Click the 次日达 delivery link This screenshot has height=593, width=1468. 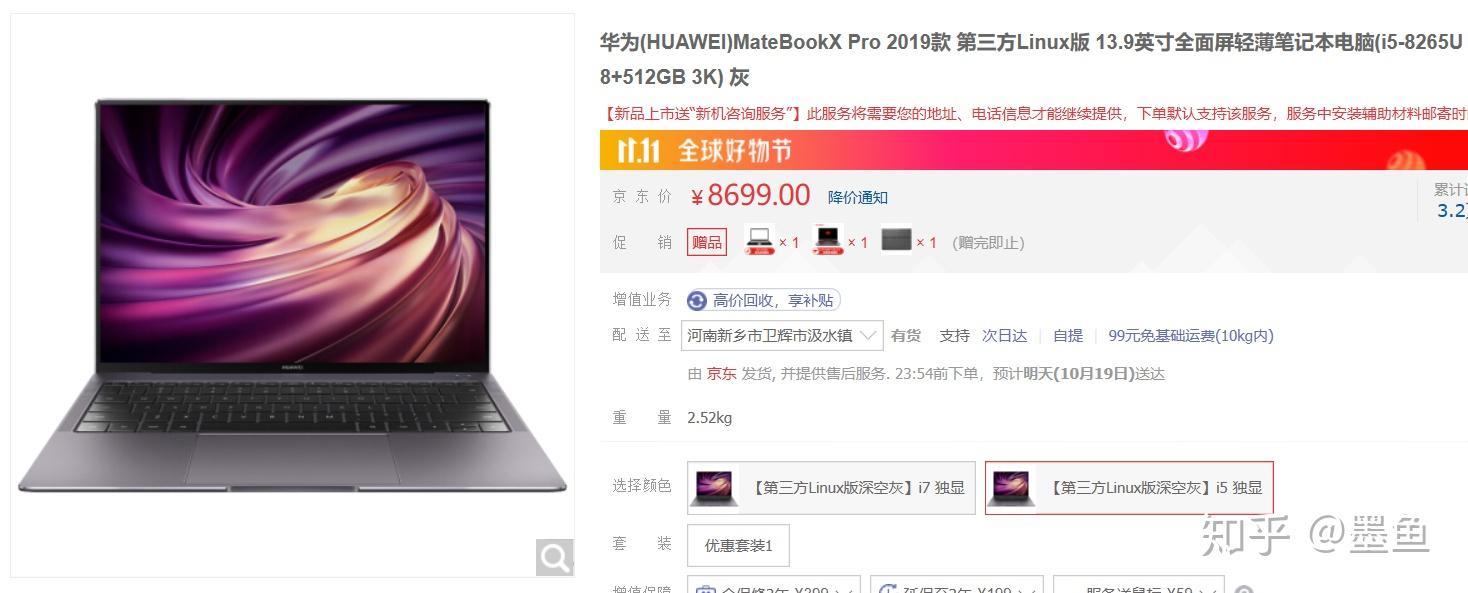click(1004, 336)
